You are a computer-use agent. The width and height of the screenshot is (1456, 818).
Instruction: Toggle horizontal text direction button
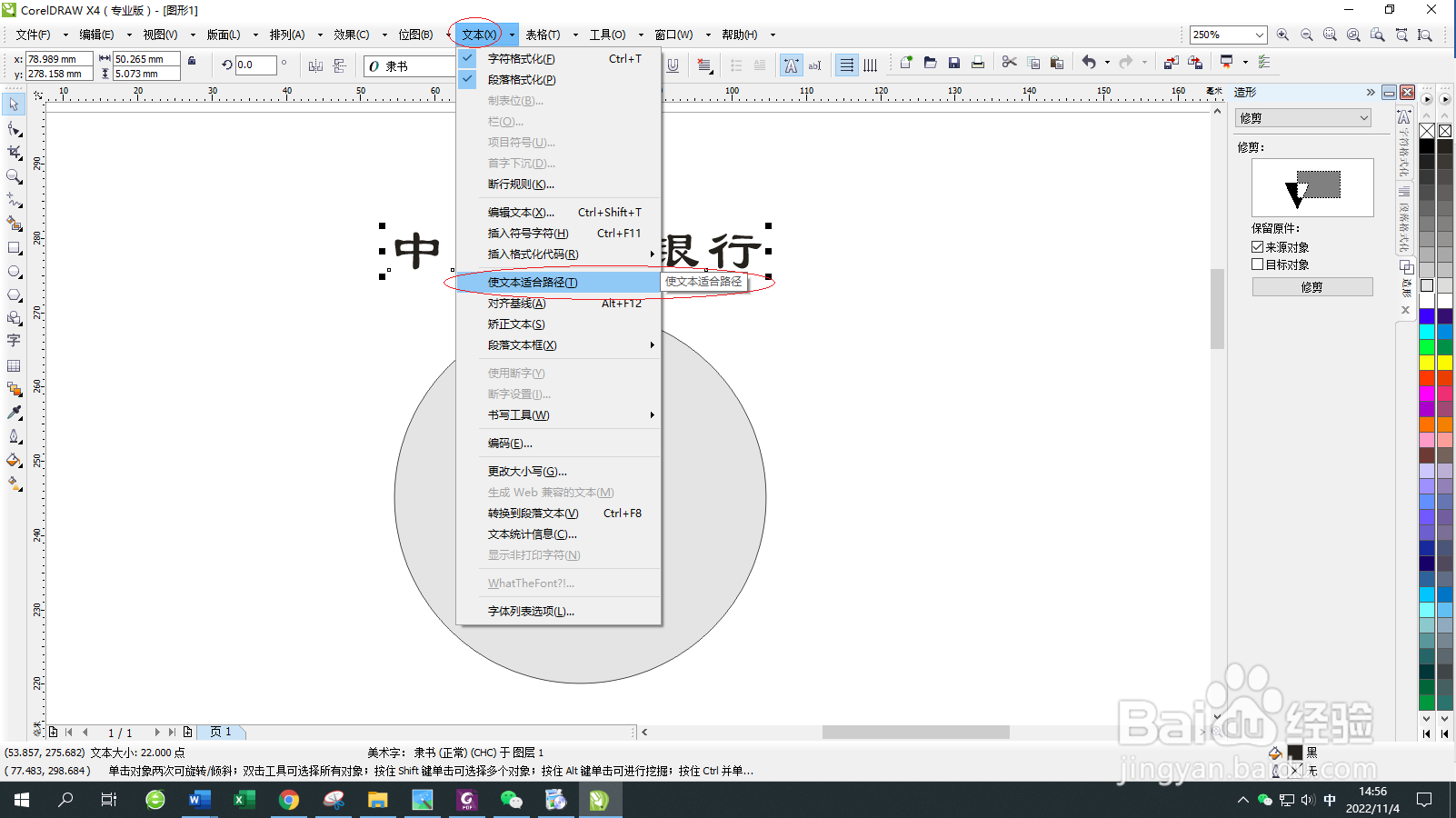[x=846, y=65]
